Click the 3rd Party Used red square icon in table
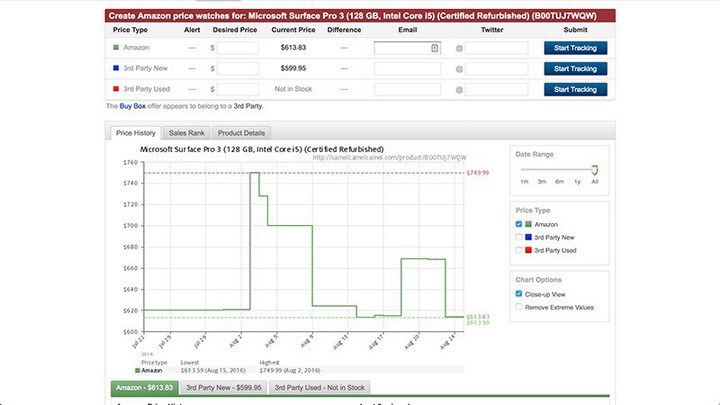This screenshot has height=405, width=720. coord(116,89)
